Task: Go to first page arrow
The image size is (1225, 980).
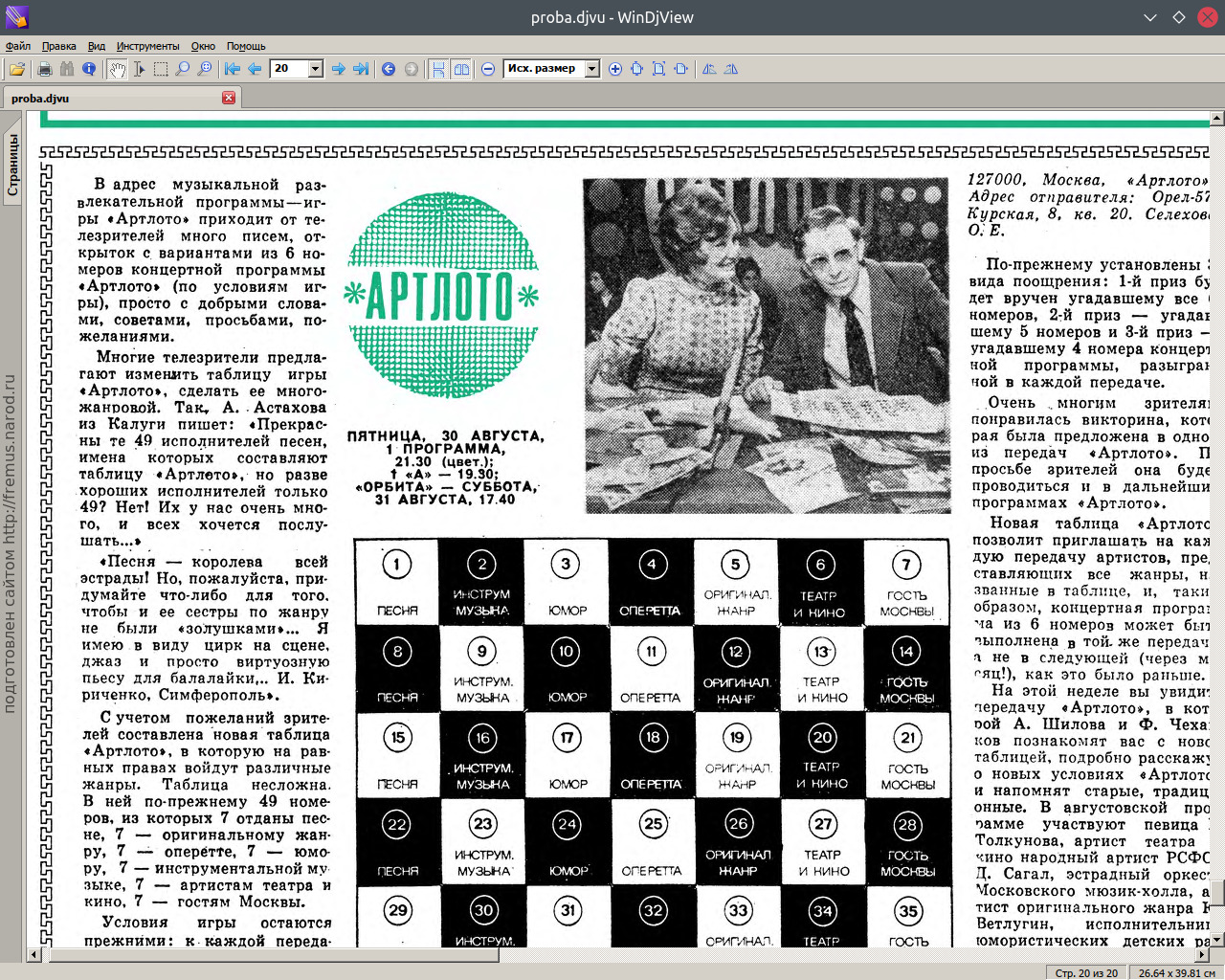Action: coord(233,69)
